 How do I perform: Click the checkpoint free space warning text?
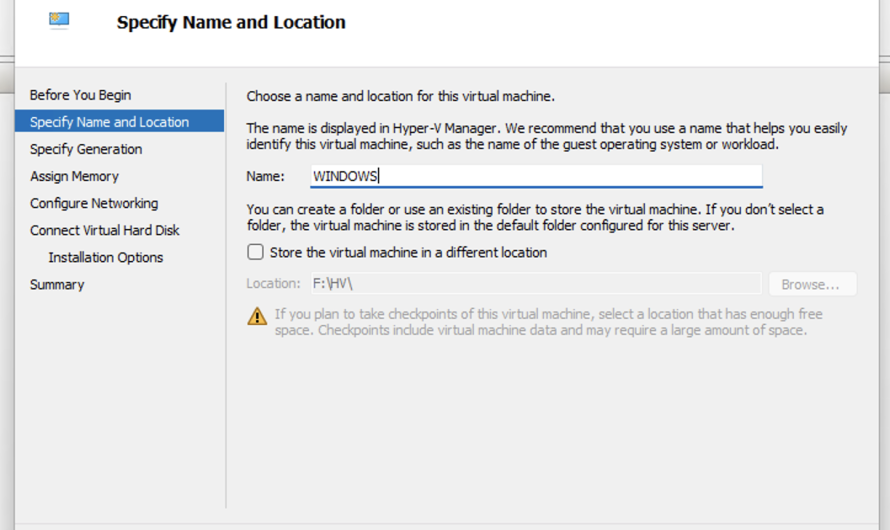(x=548, y=322)
